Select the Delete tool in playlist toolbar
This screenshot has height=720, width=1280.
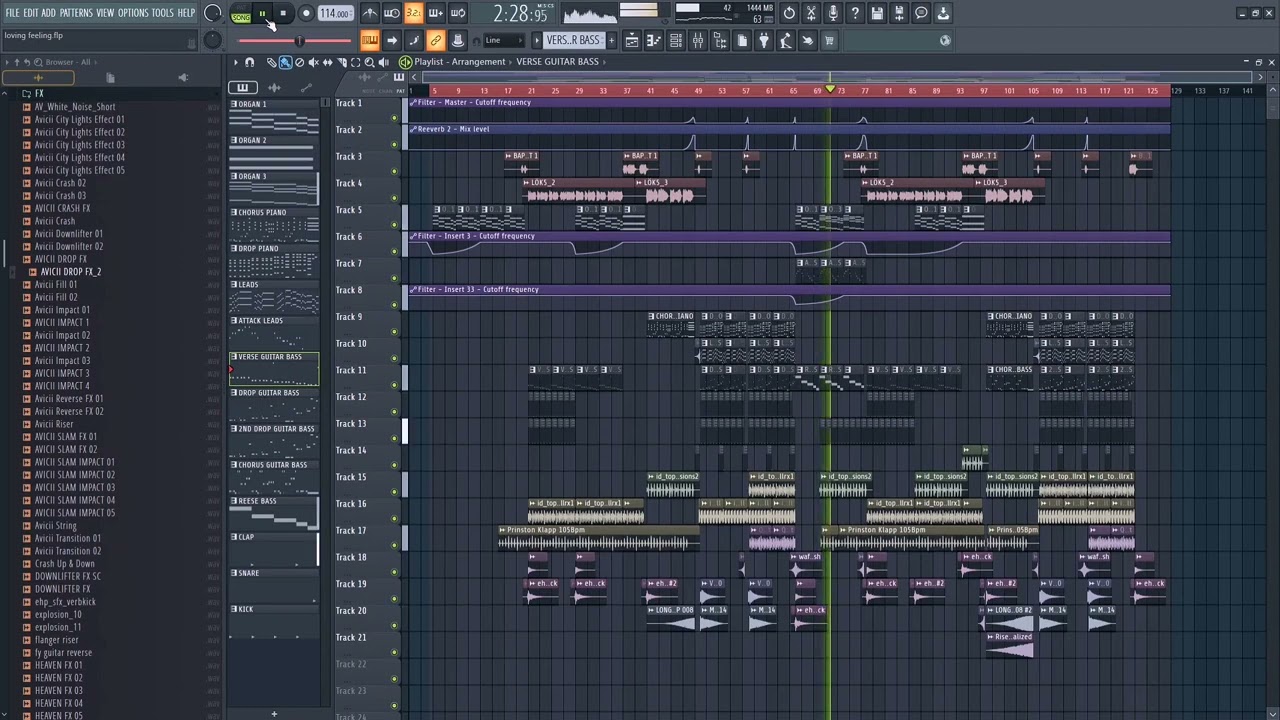(x=300, y=62)
